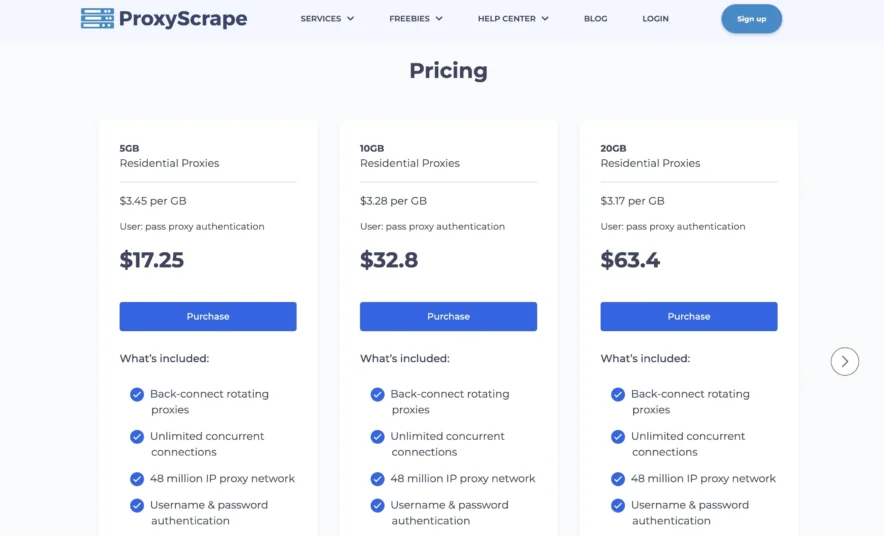This screenshot has height=536, width=884.
Task: Open the Freebies dropdown menu
Action: 415,19
